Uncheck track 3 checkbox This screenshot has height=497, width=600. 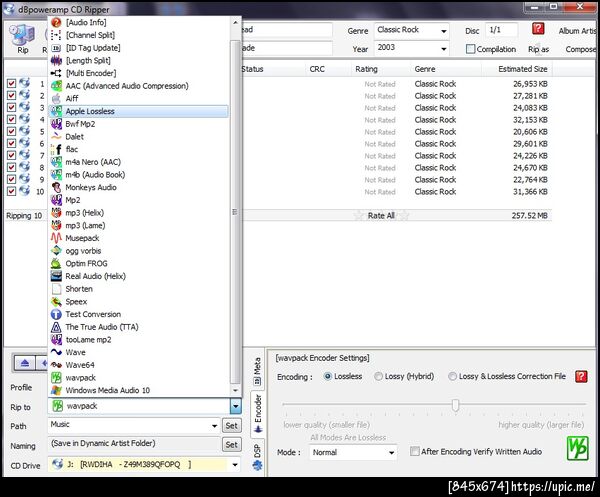11,108
